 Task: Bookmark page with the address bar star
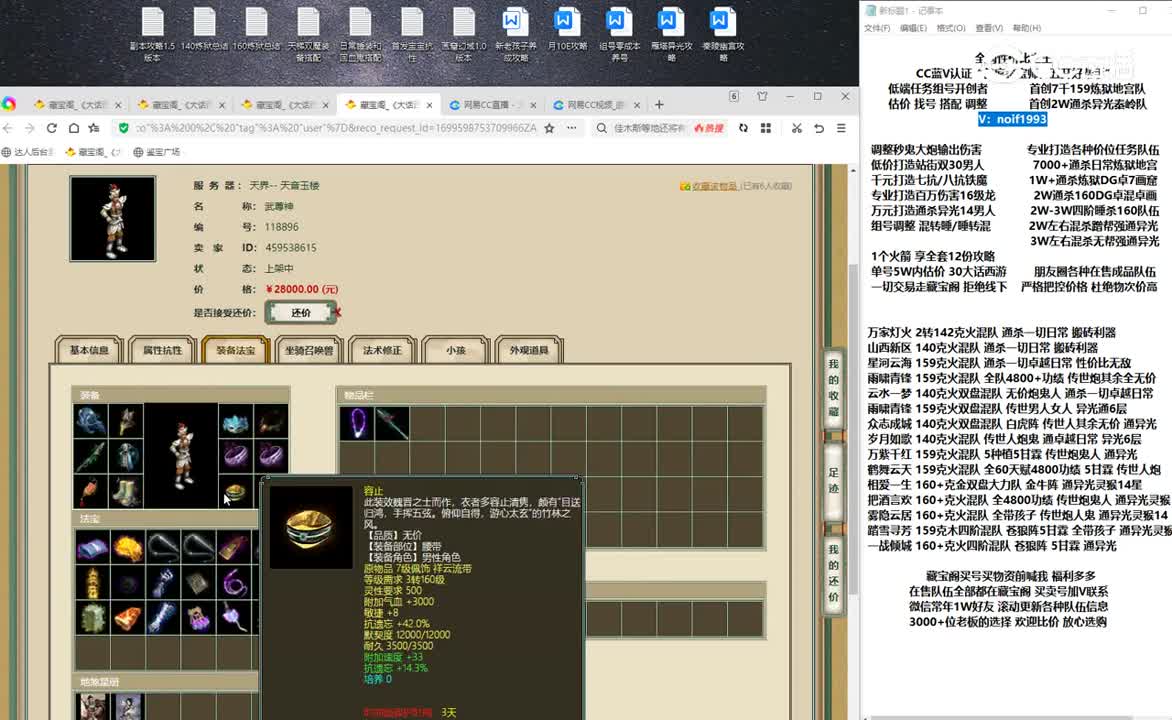pos(549,128)
